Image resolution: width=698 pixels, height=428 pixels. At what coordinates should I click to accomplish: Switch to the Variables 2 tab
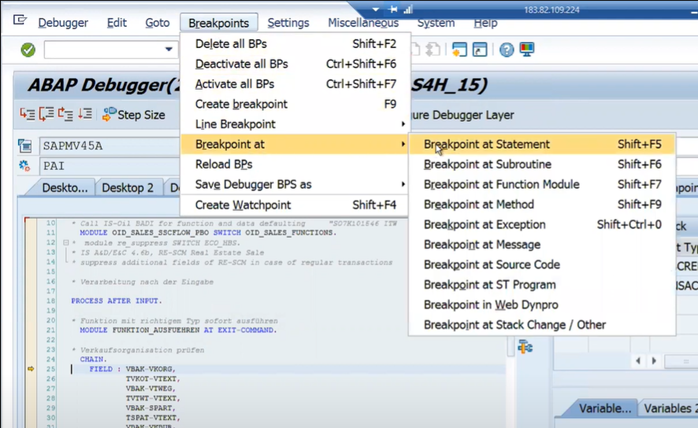[x=668, y=408]
